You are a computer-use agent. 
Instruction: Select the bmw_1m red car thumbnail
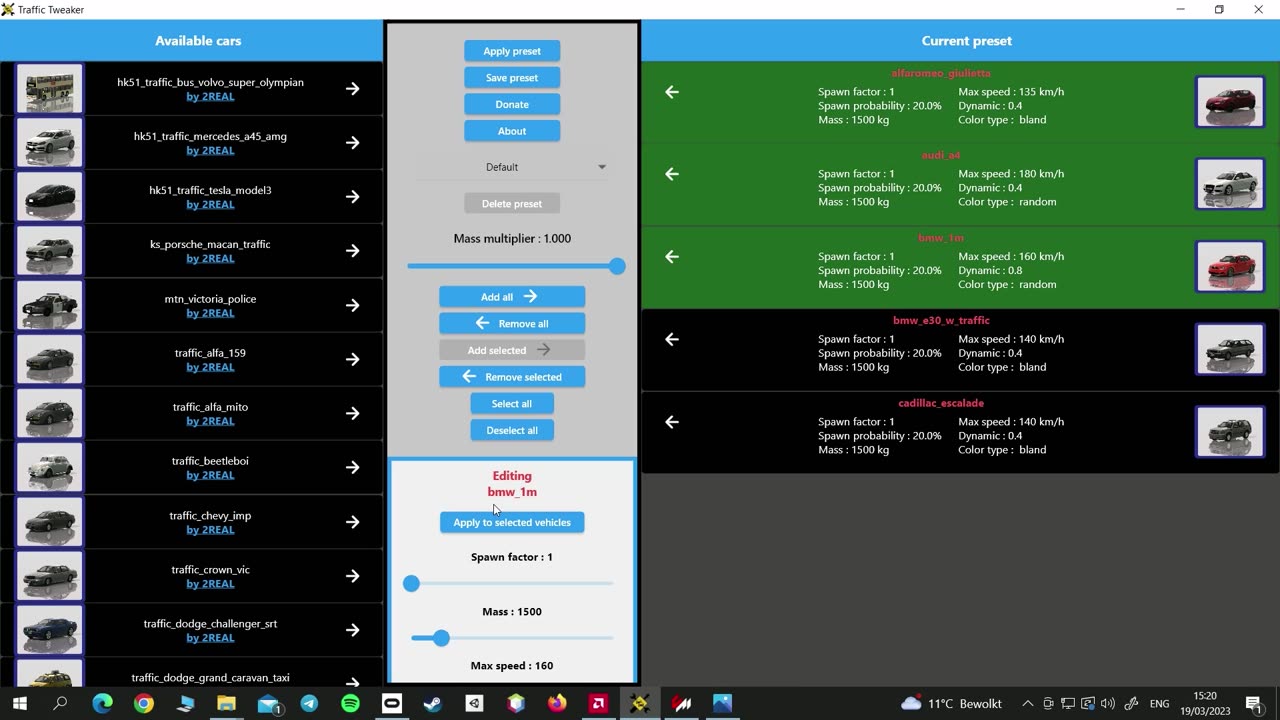1230,266
